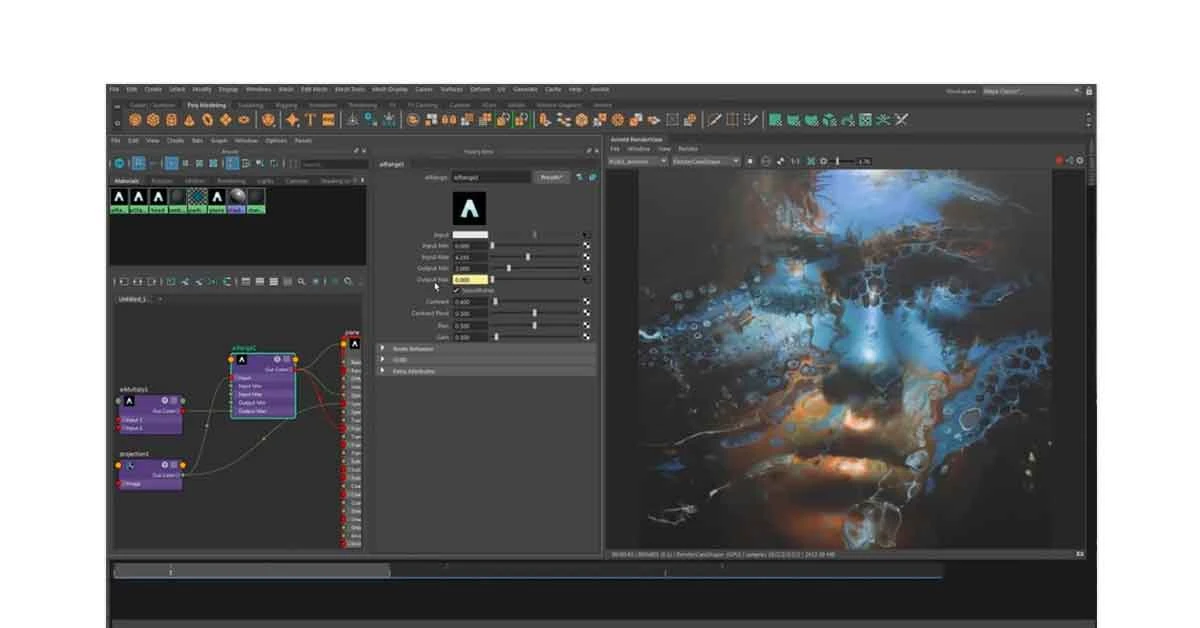The height and width of the screenshot is (628, 1200).
Task: Open the Arnold menu in Maya's menu bar
Action: tap(600, 88)
